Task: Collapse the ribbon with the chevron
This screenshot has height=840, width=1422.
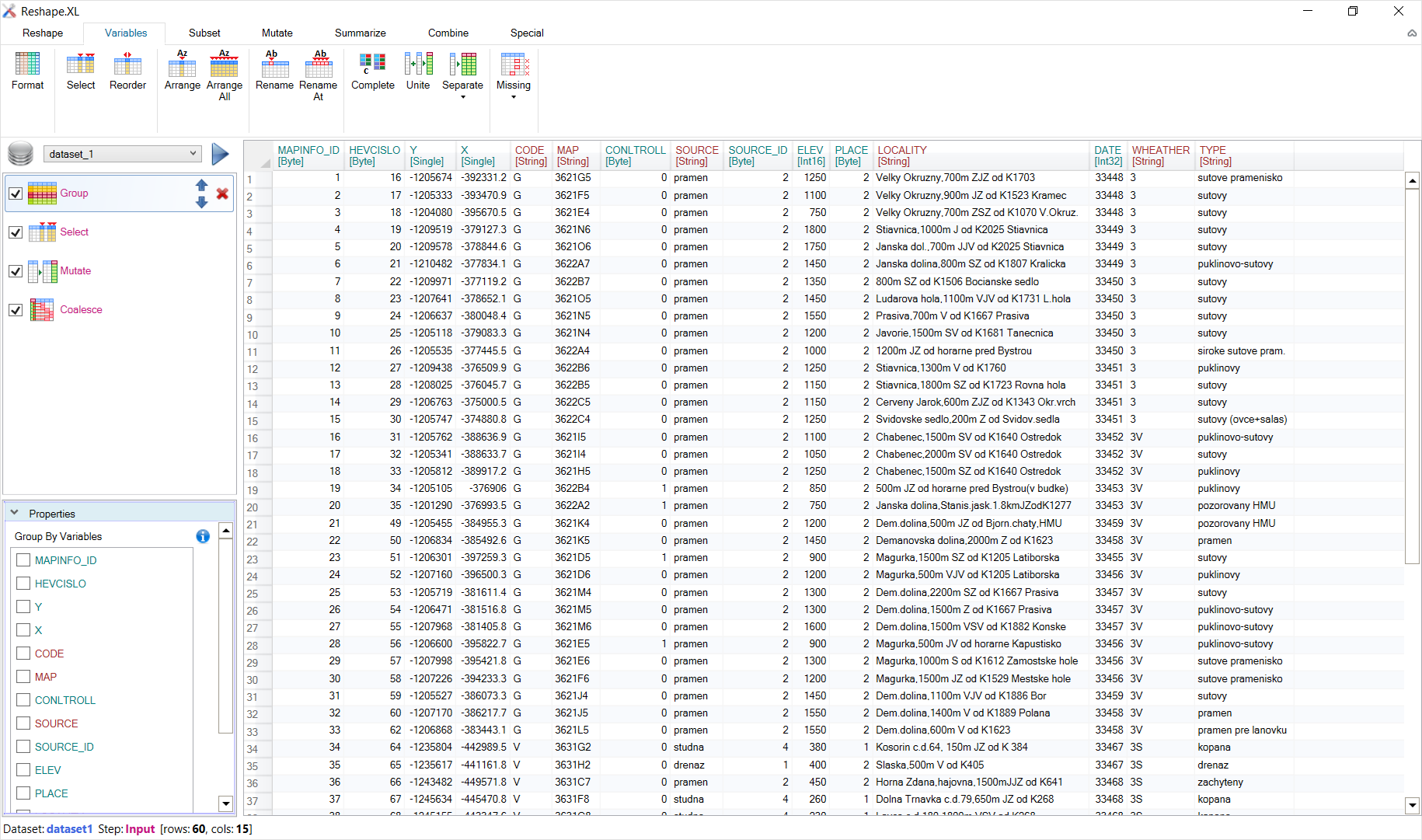Action: [1412, 33]
